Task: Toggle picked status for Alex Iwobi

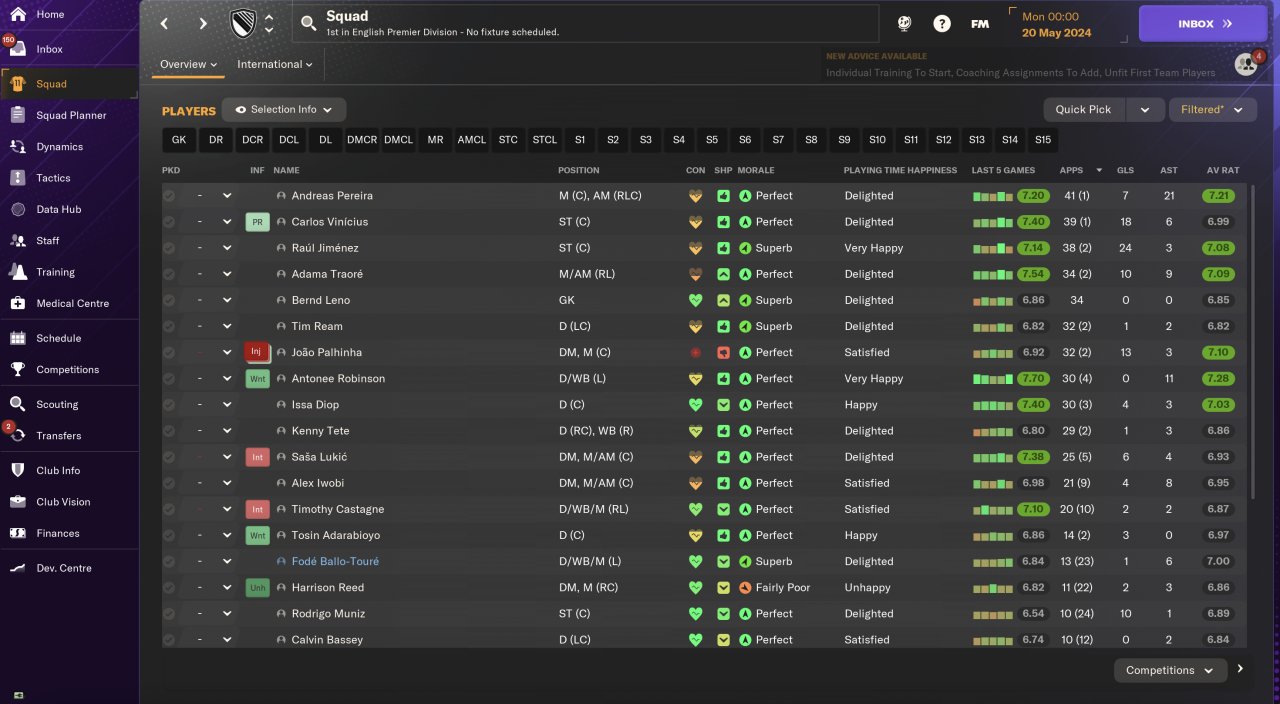Action: pos(169,483)
